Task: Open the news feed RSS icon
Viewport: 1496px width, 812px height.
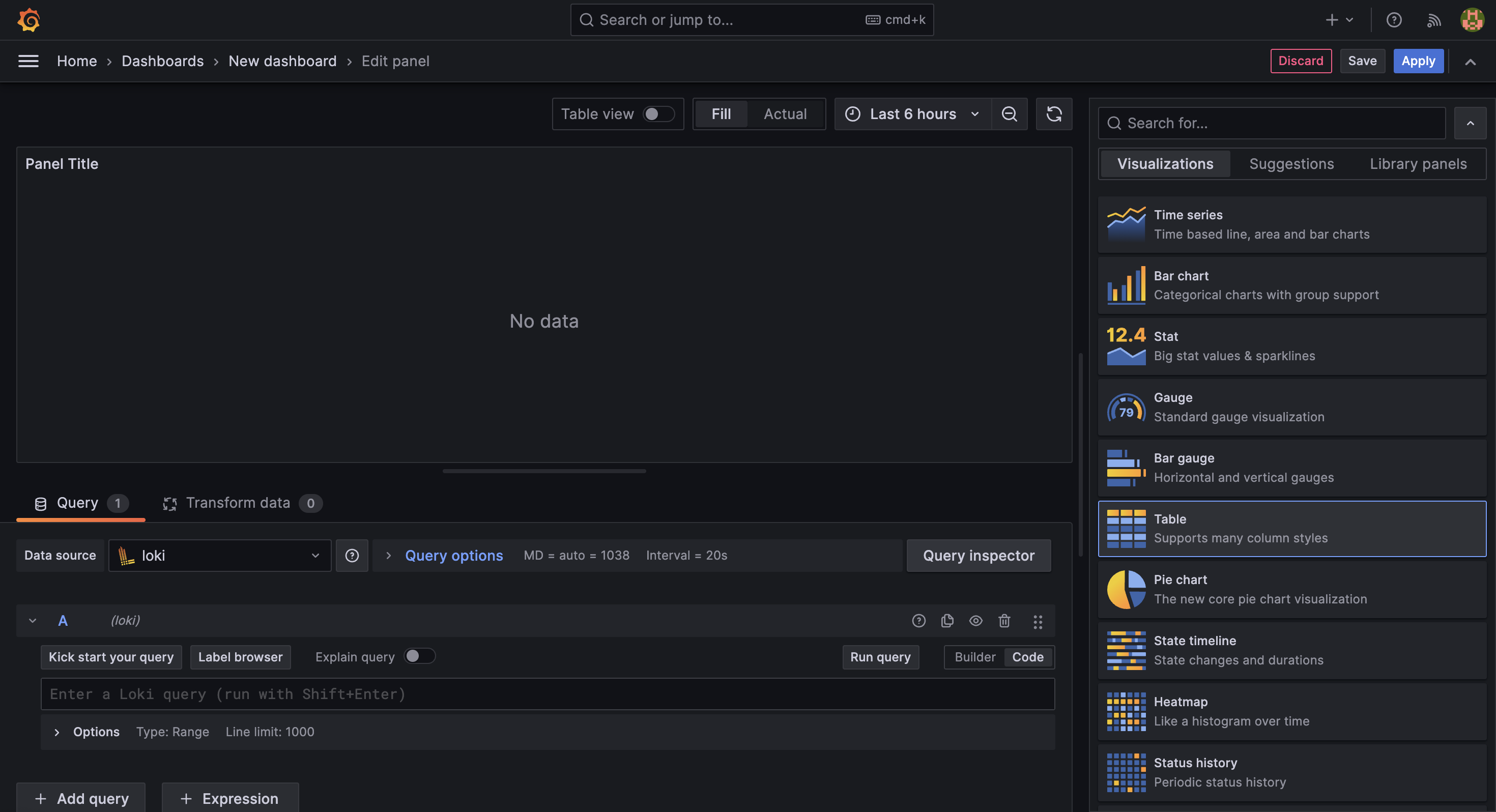Action: click(x=1433, y=20)
